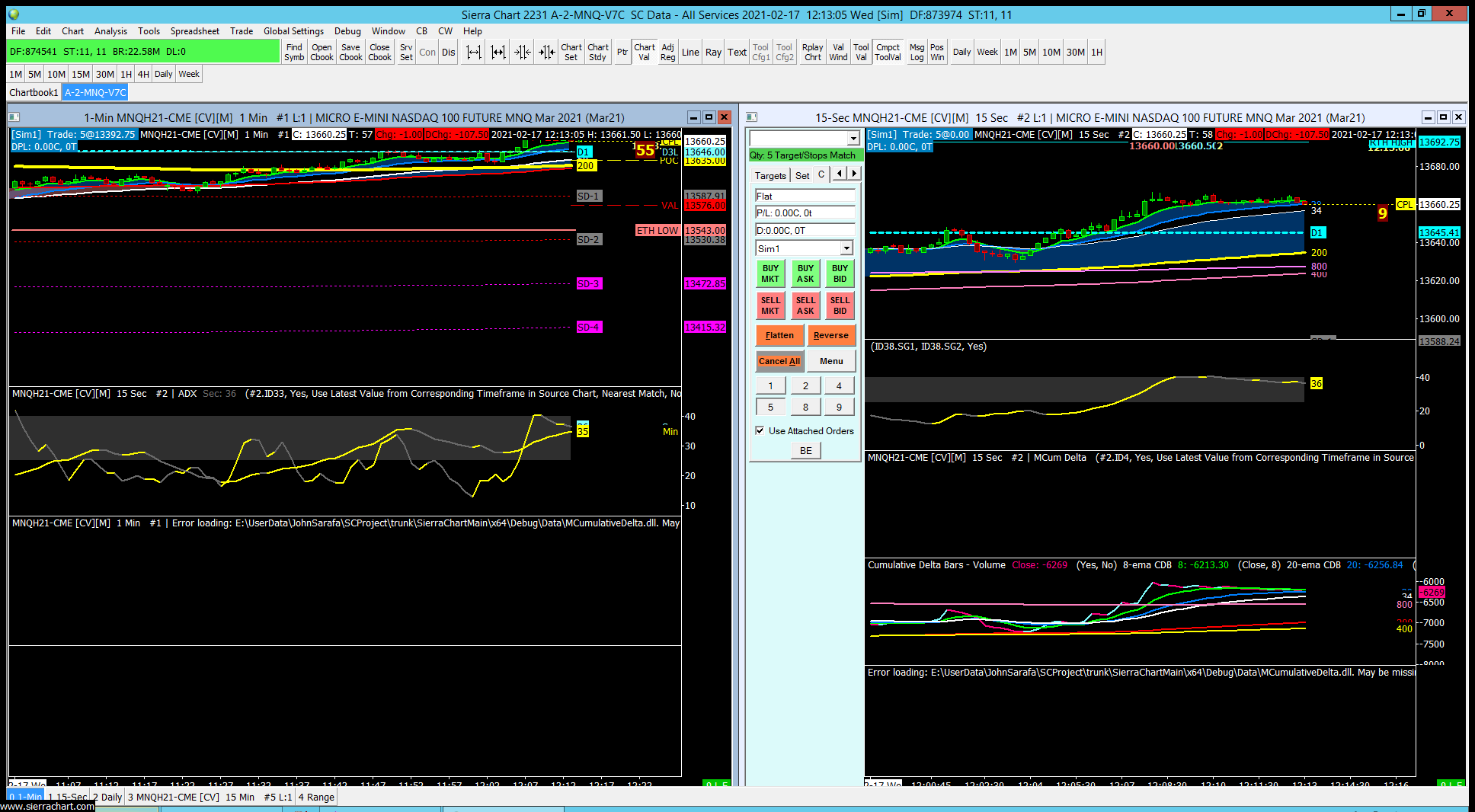
Task: Click the Replay Chart toolbar button
Action: [x=812, y=52]
